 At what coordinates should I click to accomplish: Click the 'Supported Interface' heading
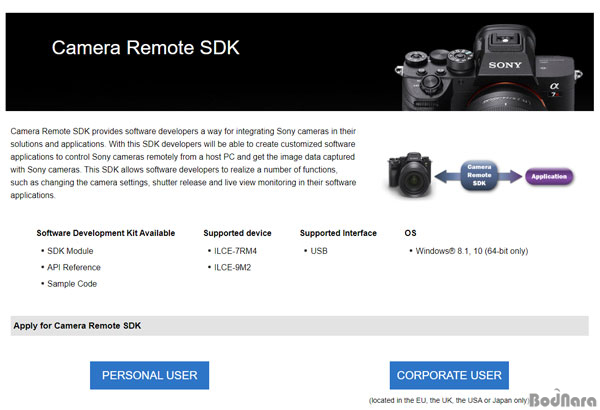(x=338, y=233)
